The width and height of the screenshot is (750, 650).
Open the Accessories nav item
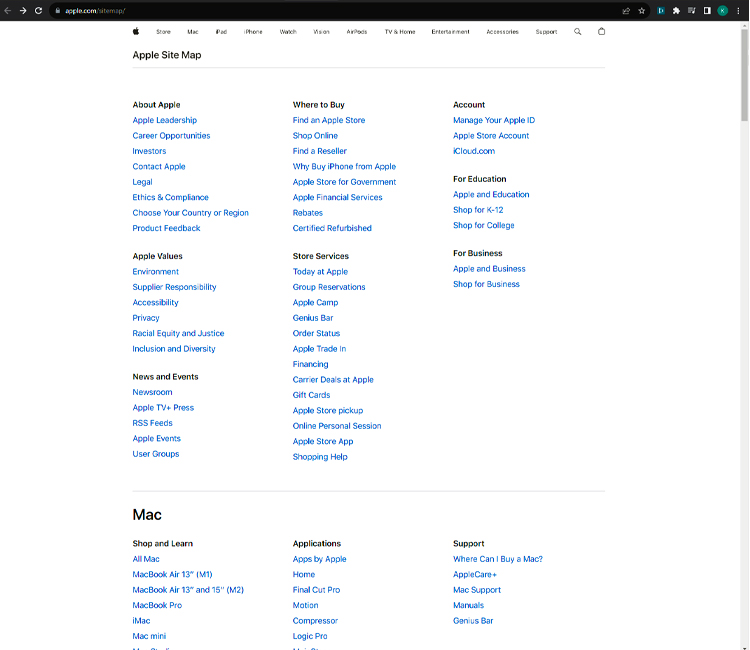tap(502, 32)
